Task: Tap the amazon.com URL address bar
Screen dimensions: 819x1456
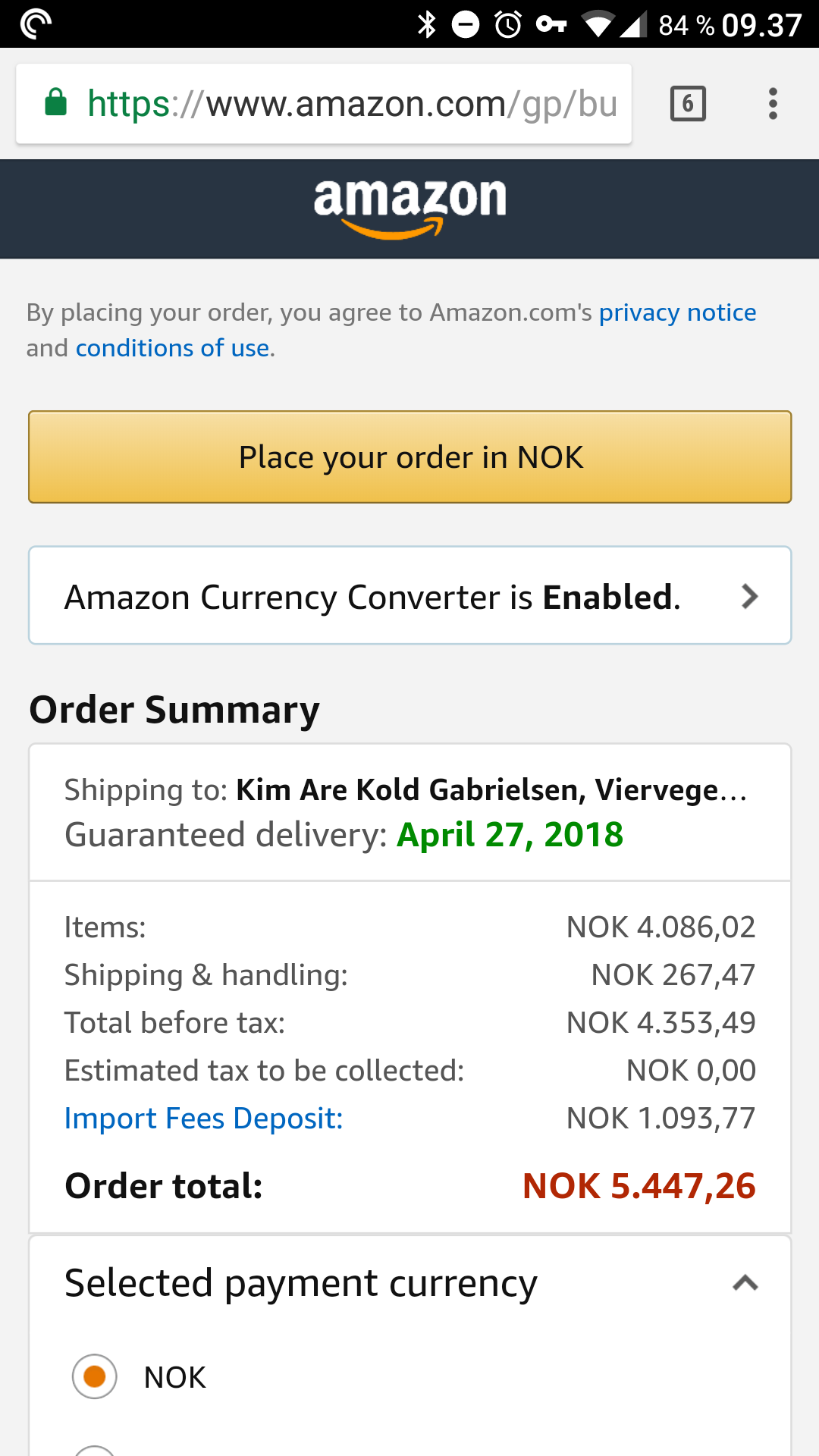Action: coord(324,104)
